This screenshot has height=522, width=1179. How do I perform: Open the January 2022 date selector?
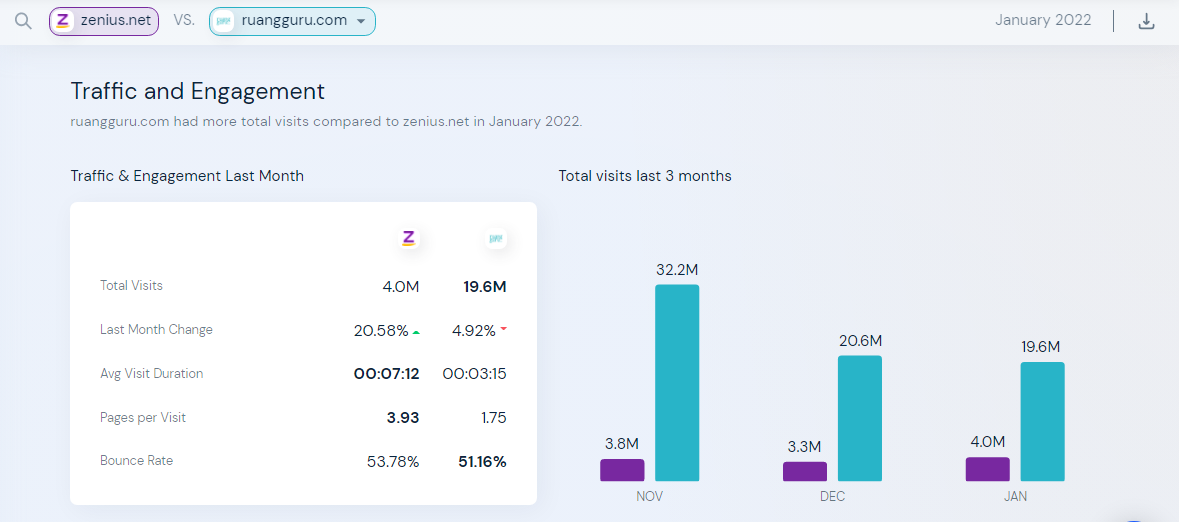1043,20
